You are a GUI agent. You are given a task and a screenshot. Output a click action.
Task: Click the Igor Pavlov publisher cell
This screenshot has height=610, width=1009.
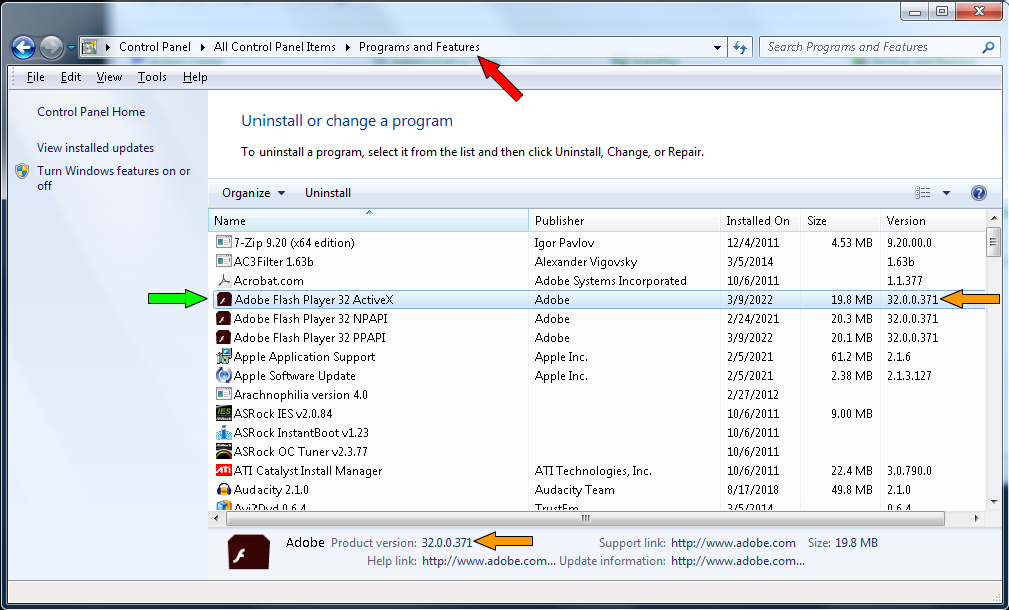pyautogui.click(x=564, y=243)
